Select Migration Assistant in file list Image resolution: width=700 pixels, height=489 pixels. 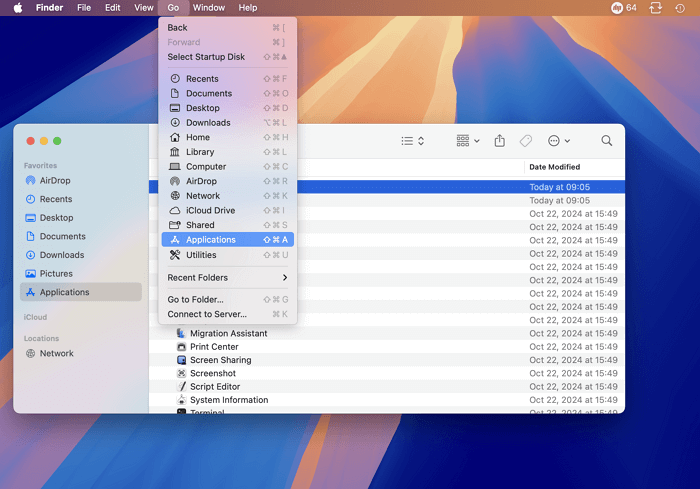(x=228, y=333)
